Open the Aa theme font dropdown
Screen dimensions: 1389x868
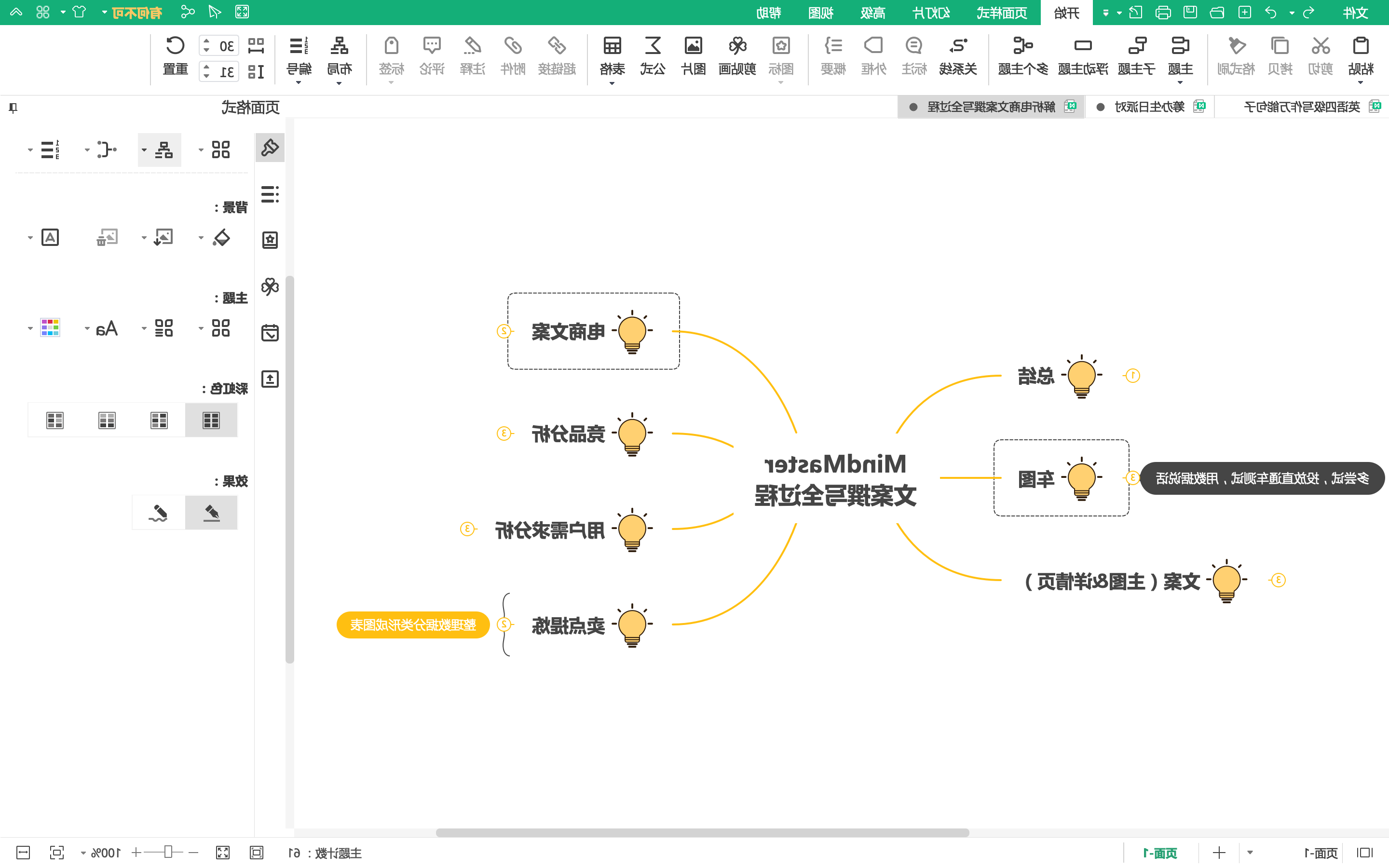tap(87, 329)
